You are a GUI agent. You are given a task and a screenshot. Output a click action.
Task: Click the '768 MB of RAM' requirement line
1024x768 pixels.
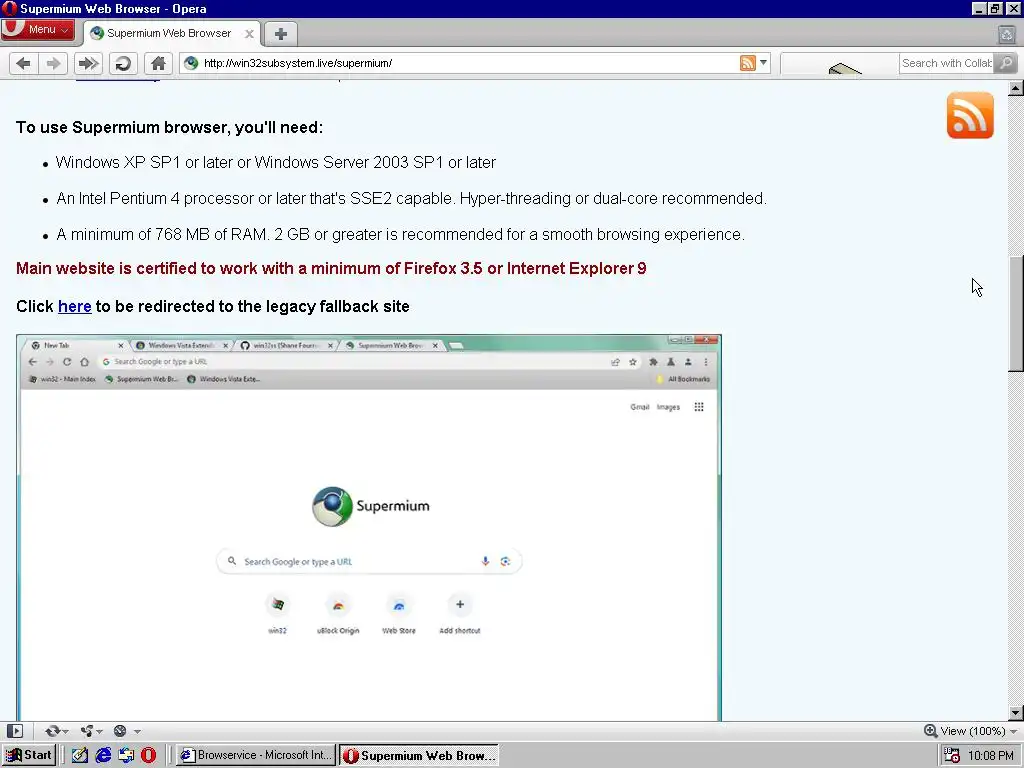tap(400, 234)
